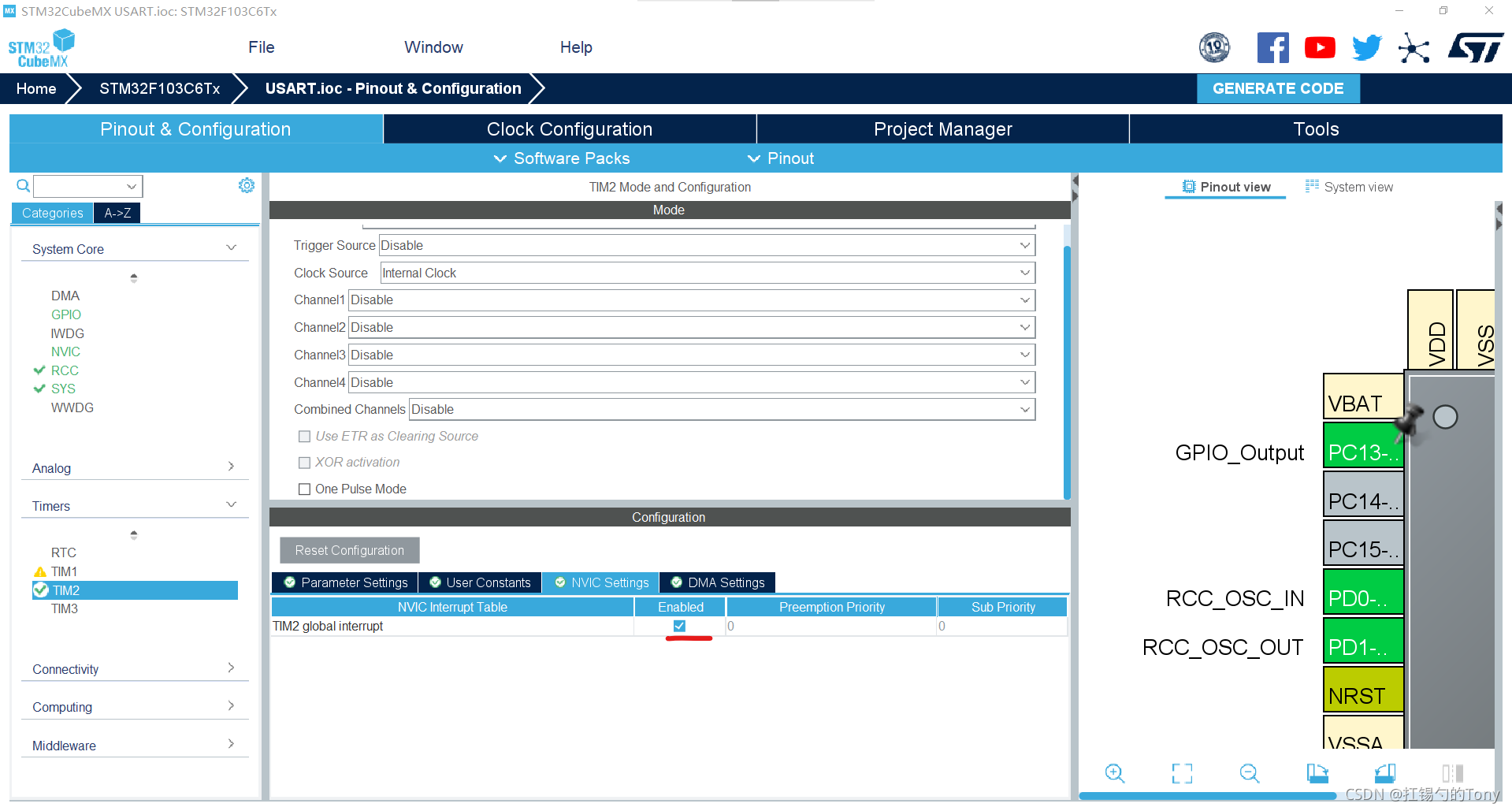This screenshot has width=1512, height=811.
Task: Go to Home breadcrumb
Action: [36, 88]
